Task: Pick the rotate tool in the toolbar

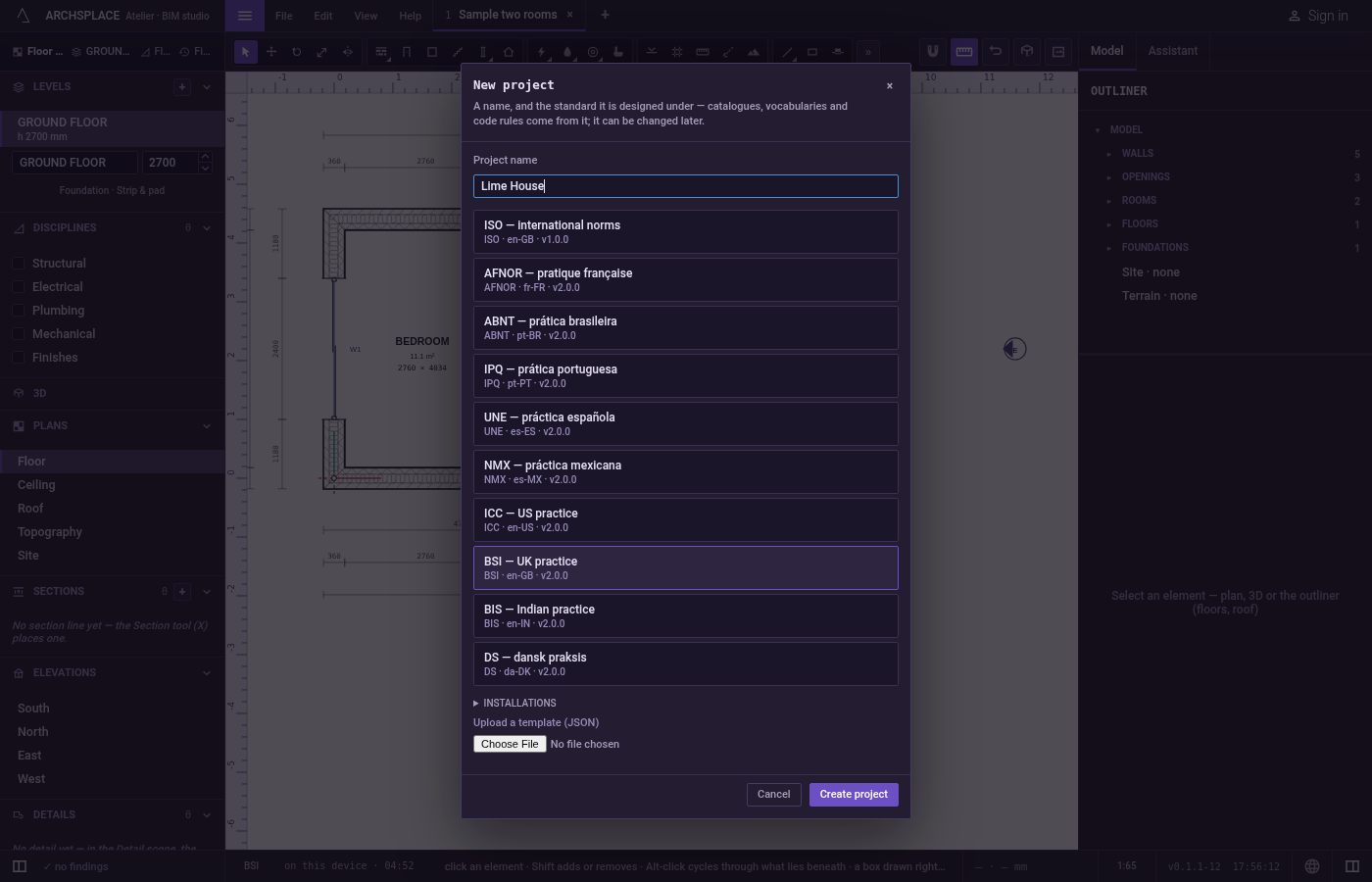Action: 296,52
